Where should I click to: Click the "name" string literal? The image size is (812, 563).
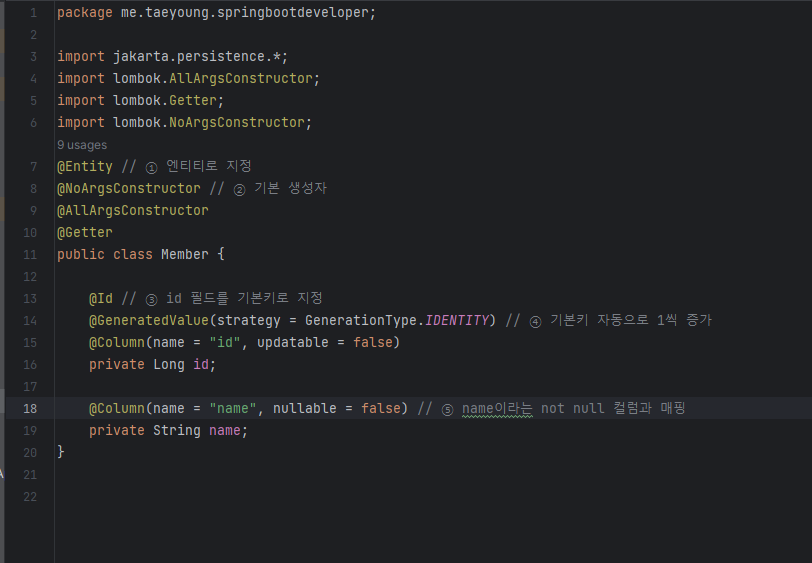coord(233,409)
